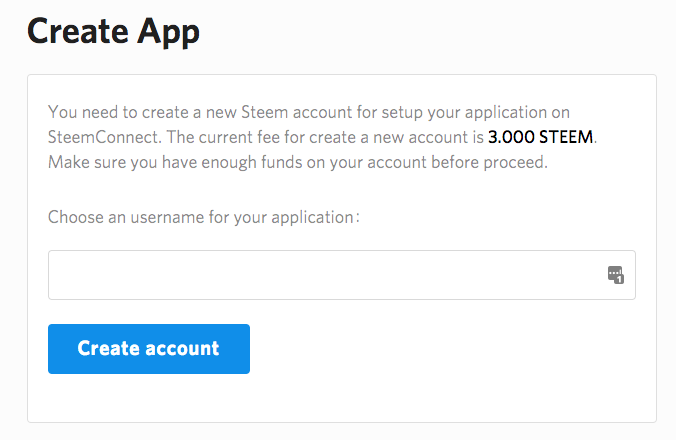Click the word SteemConnect in the description

click(93, 137)
